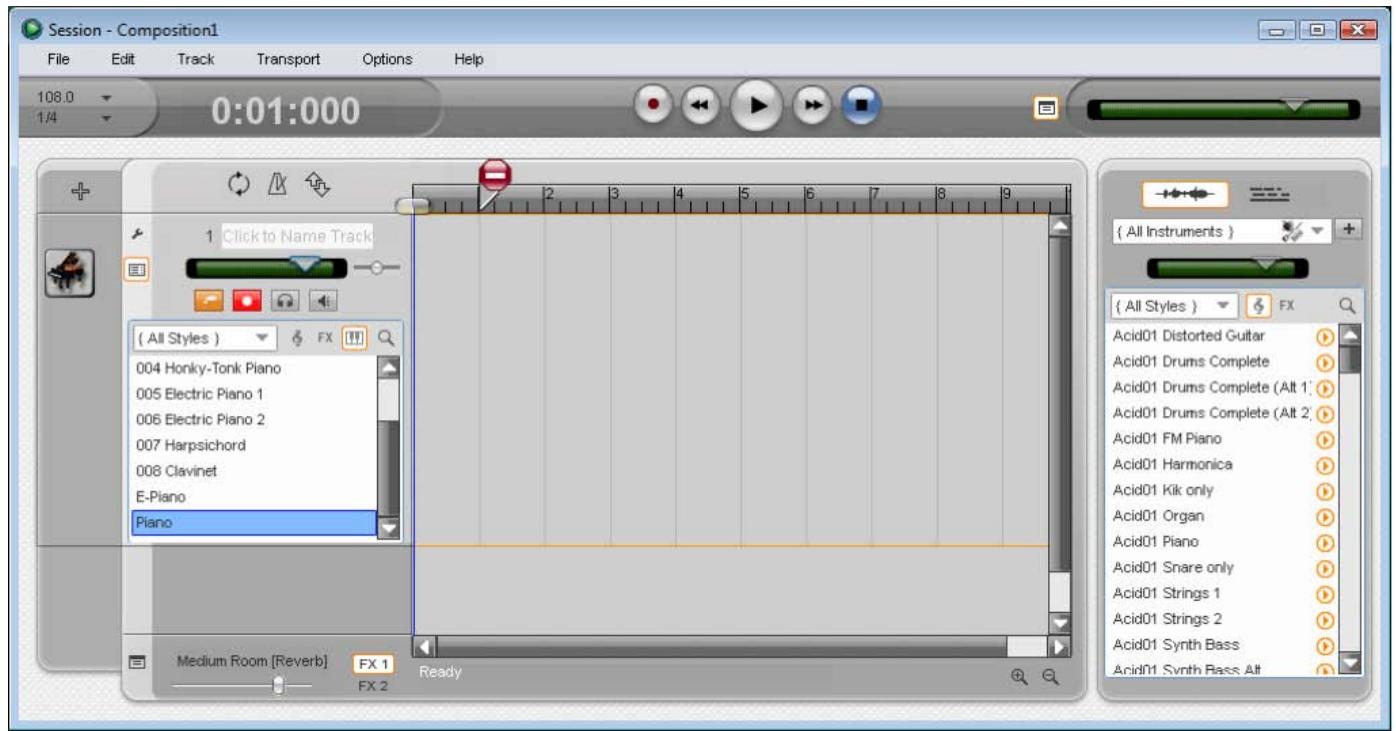The height and width of the screenshot is (731, 1396).
Task: Select 005 Electric Piano 1
Action: [254, 394]
